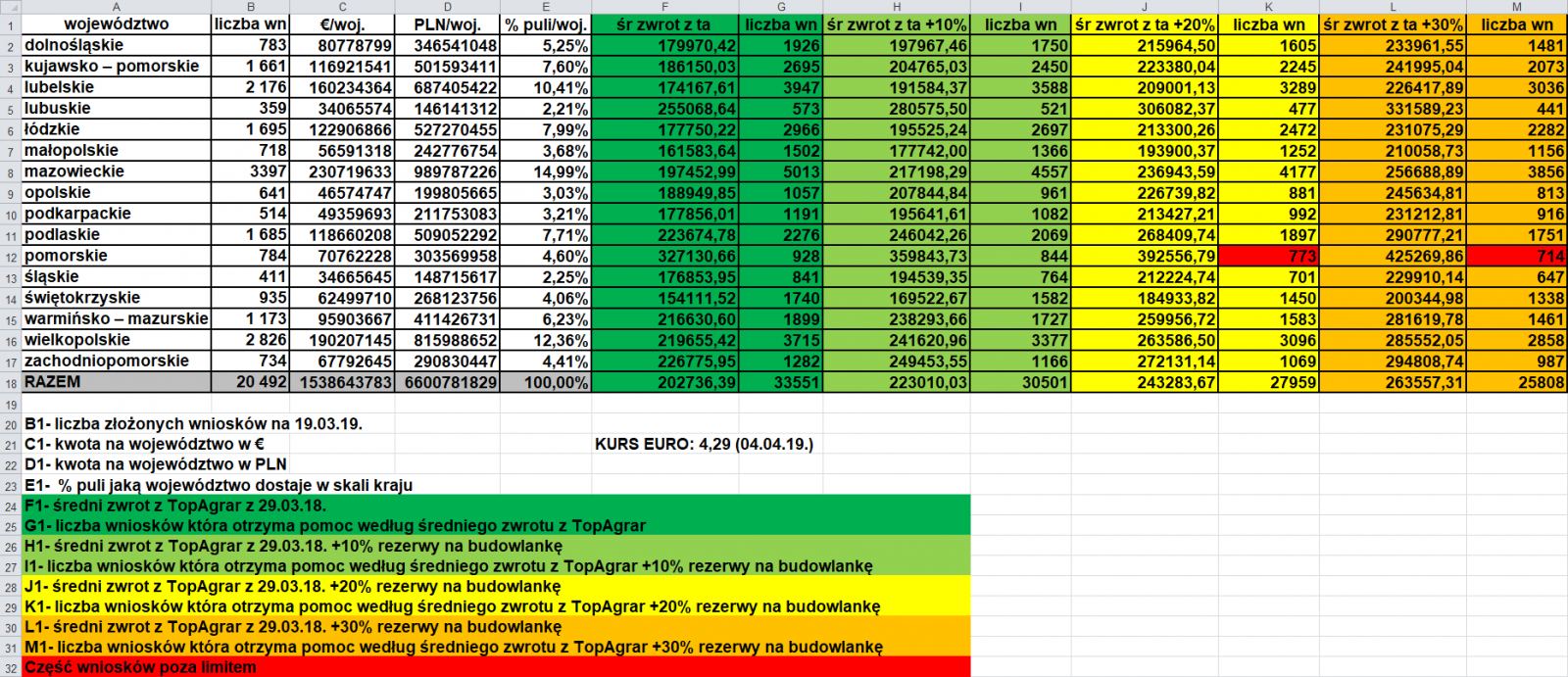
Task: Click the 'śr zwrot z ta +30%' header
Action: pos(1392,24)
